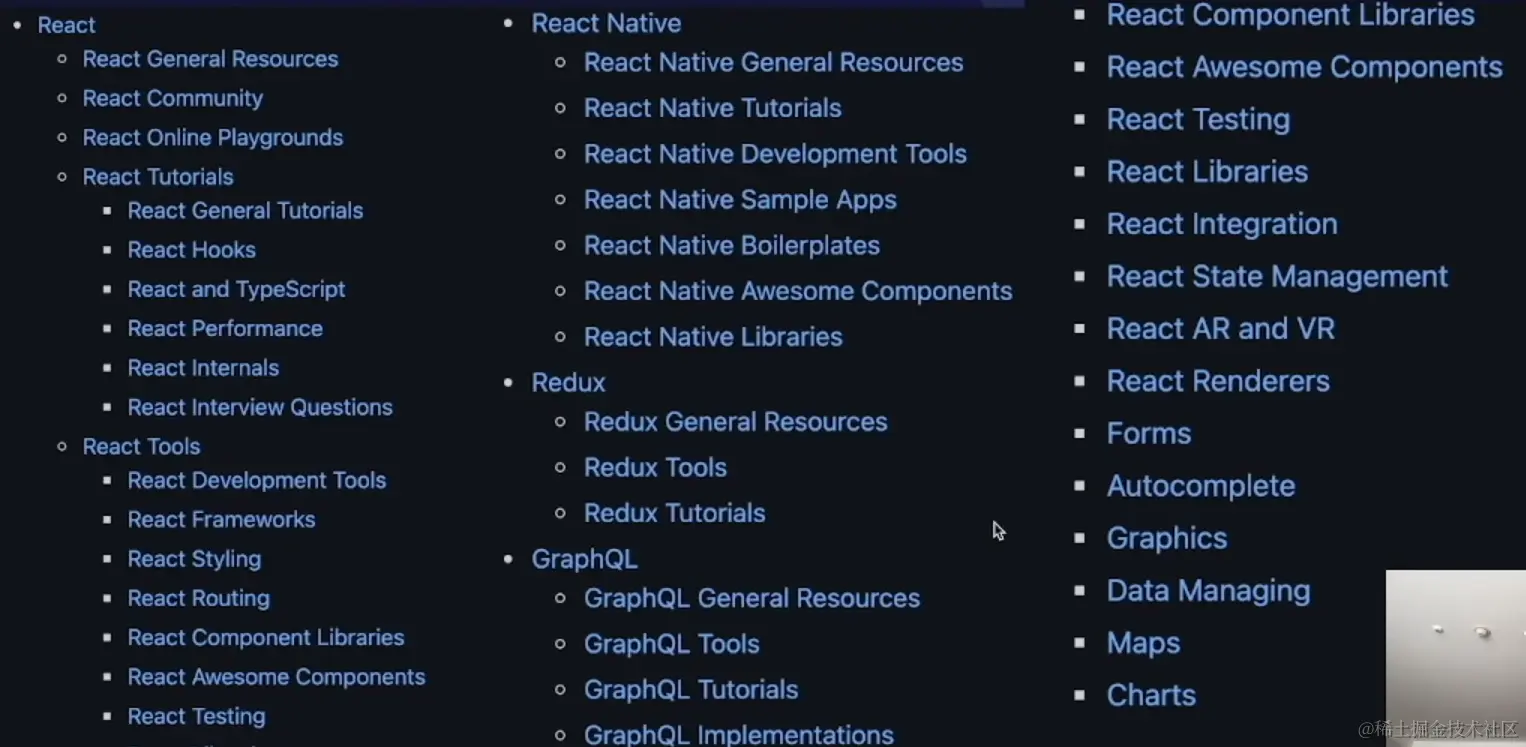Open React Native Development Tools
The width and height of the screenshot is (1526, 747).
[x=775, y=153]
